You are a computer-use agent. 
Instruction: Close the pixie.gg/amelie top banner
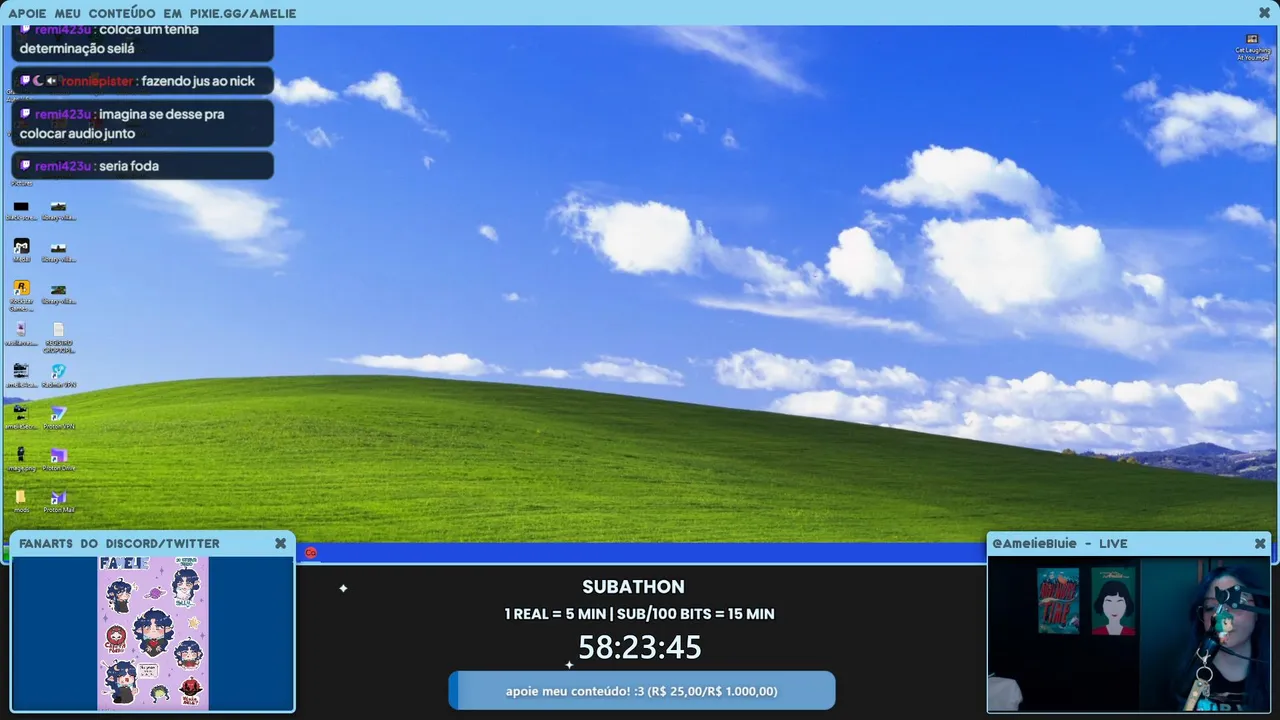click(x=1264, y=13)
